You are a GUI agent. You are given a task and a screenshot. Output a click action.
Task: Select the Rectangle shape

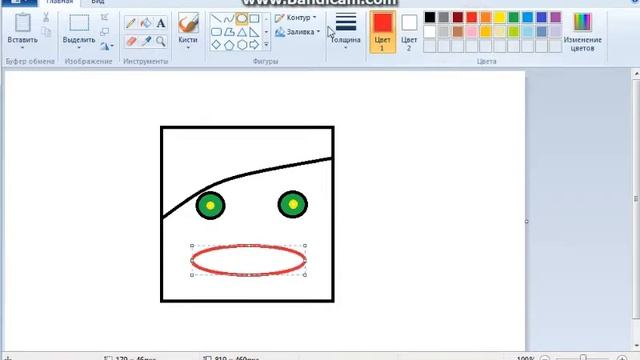pos(254,18)
